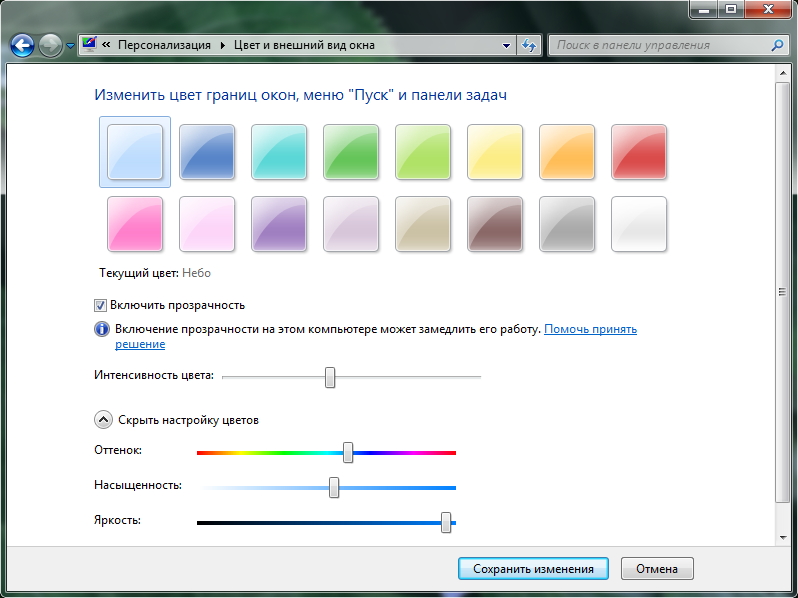The height and width of the screenshot is (598, 798).
Task: Click the scrollbar down arrow
Action: coord(783,537)
